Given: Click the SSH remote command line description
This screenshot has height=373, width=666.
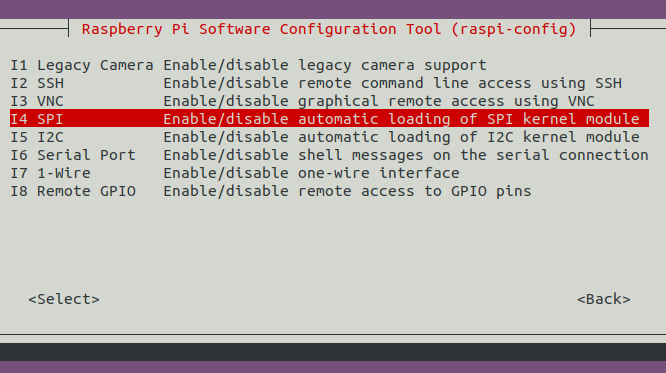Looking at the screenshot, I should (x=393, y=83).
